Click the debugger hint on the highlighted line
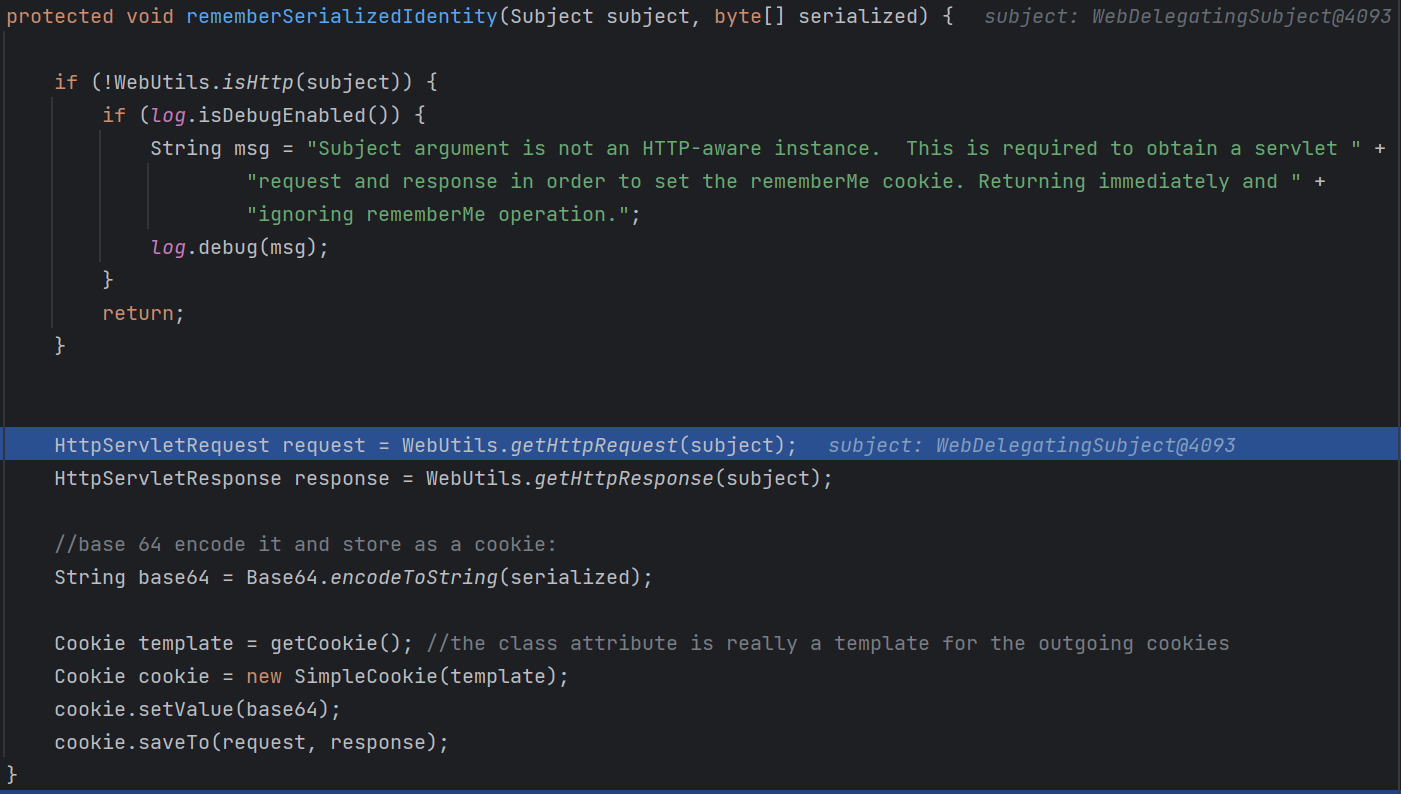The image size is (1401, 794). point(1032,445)
